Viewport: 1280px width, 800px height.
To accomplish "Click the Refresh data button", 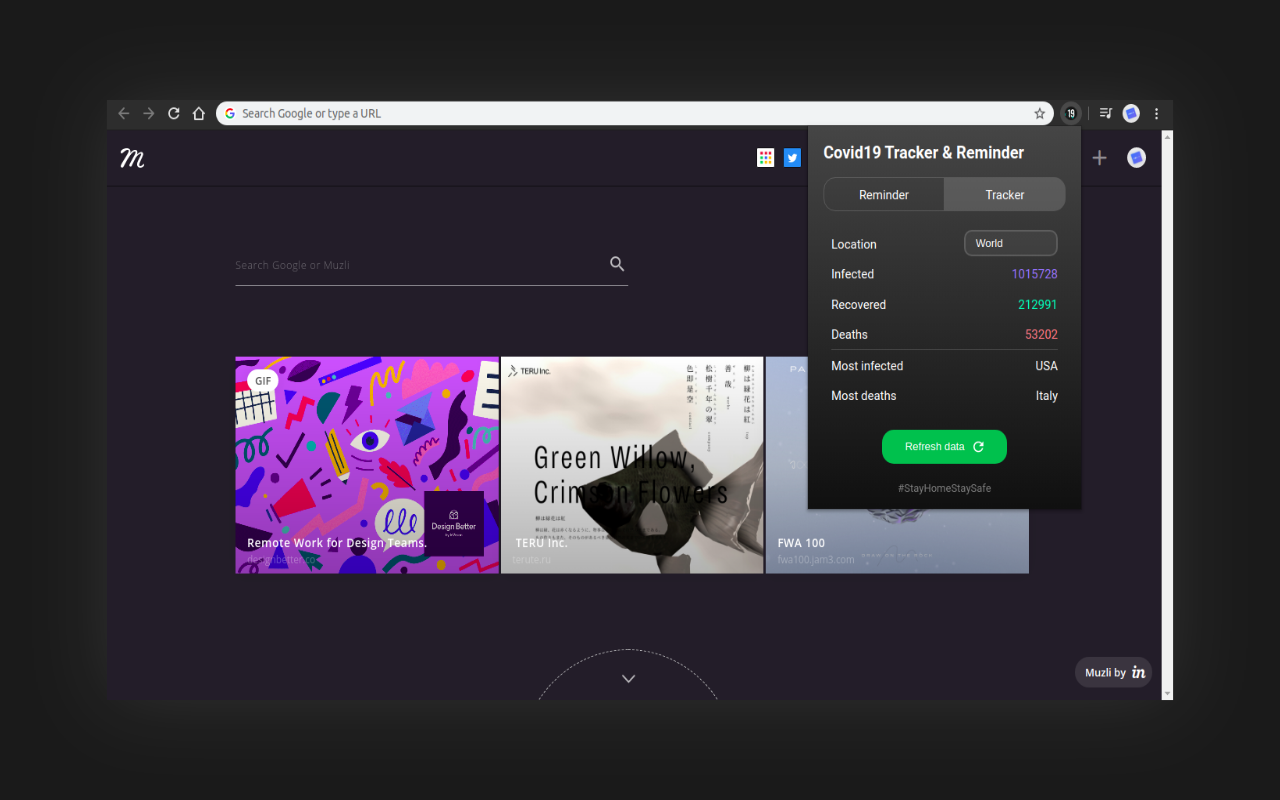I will coord(944,447).
